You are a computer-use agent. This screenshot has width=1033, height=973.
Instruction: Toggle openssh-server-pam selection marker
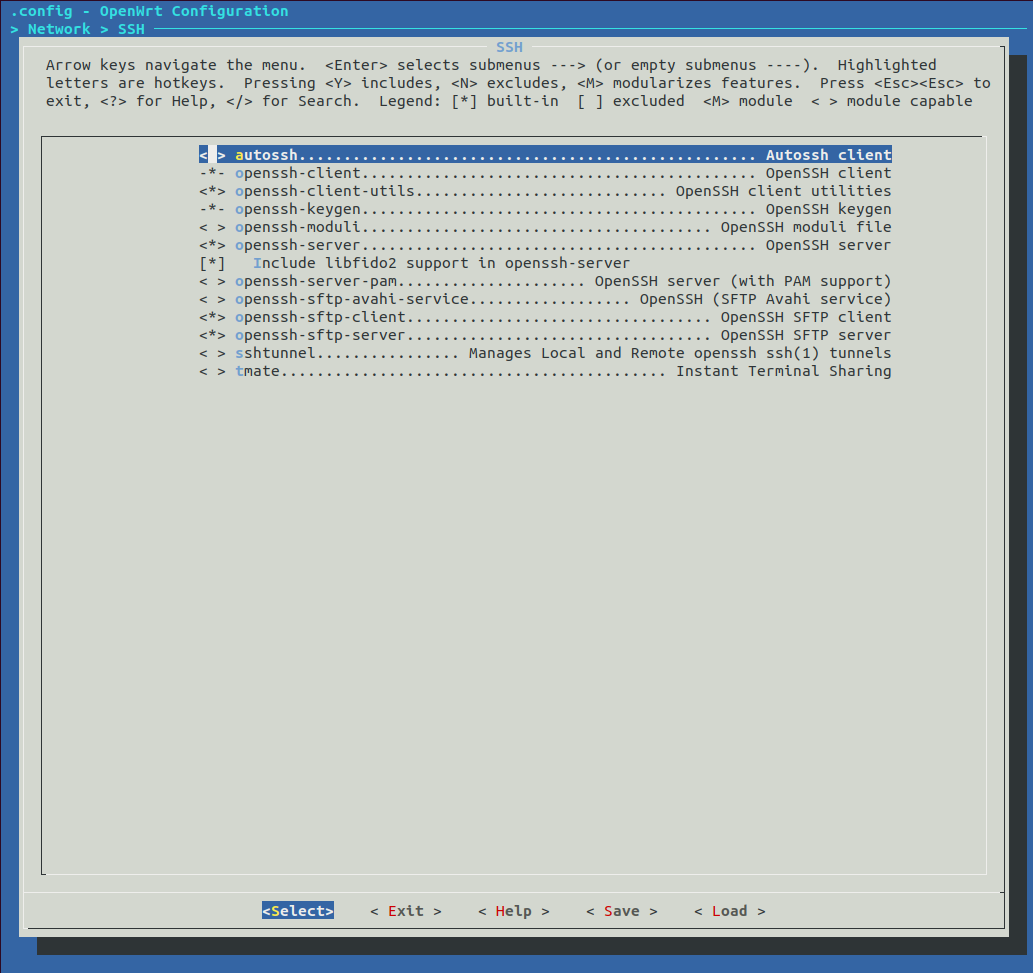tap(212, 281)
